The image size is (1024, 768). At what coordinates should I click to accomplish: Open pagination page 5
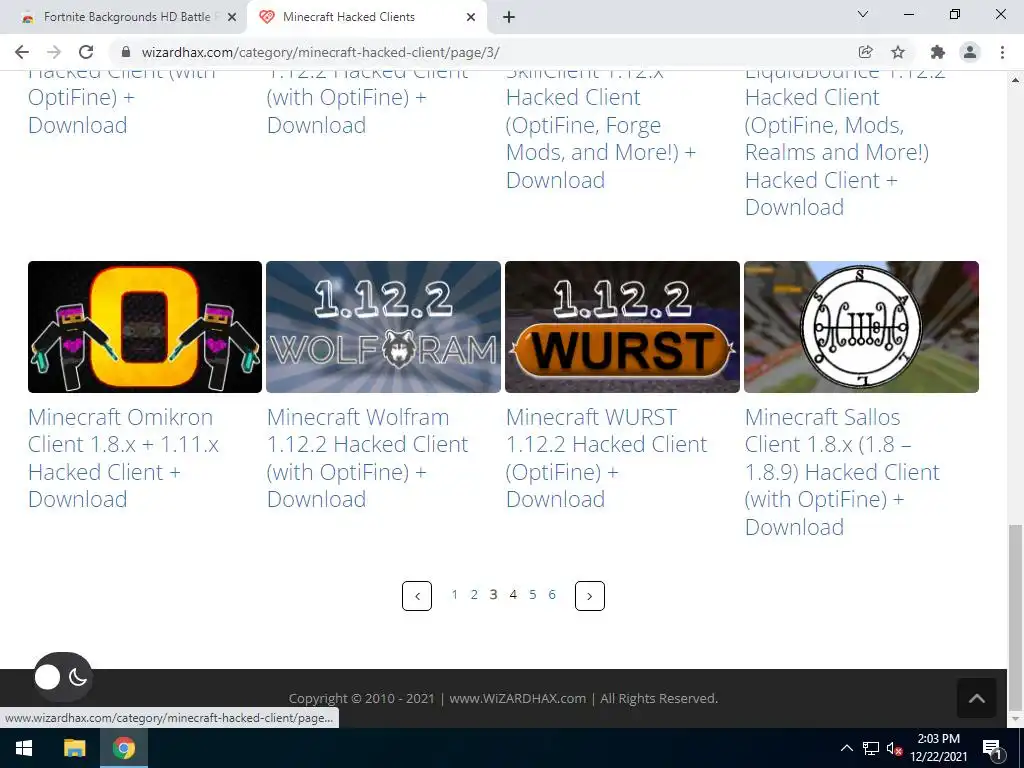coord(533,594)
